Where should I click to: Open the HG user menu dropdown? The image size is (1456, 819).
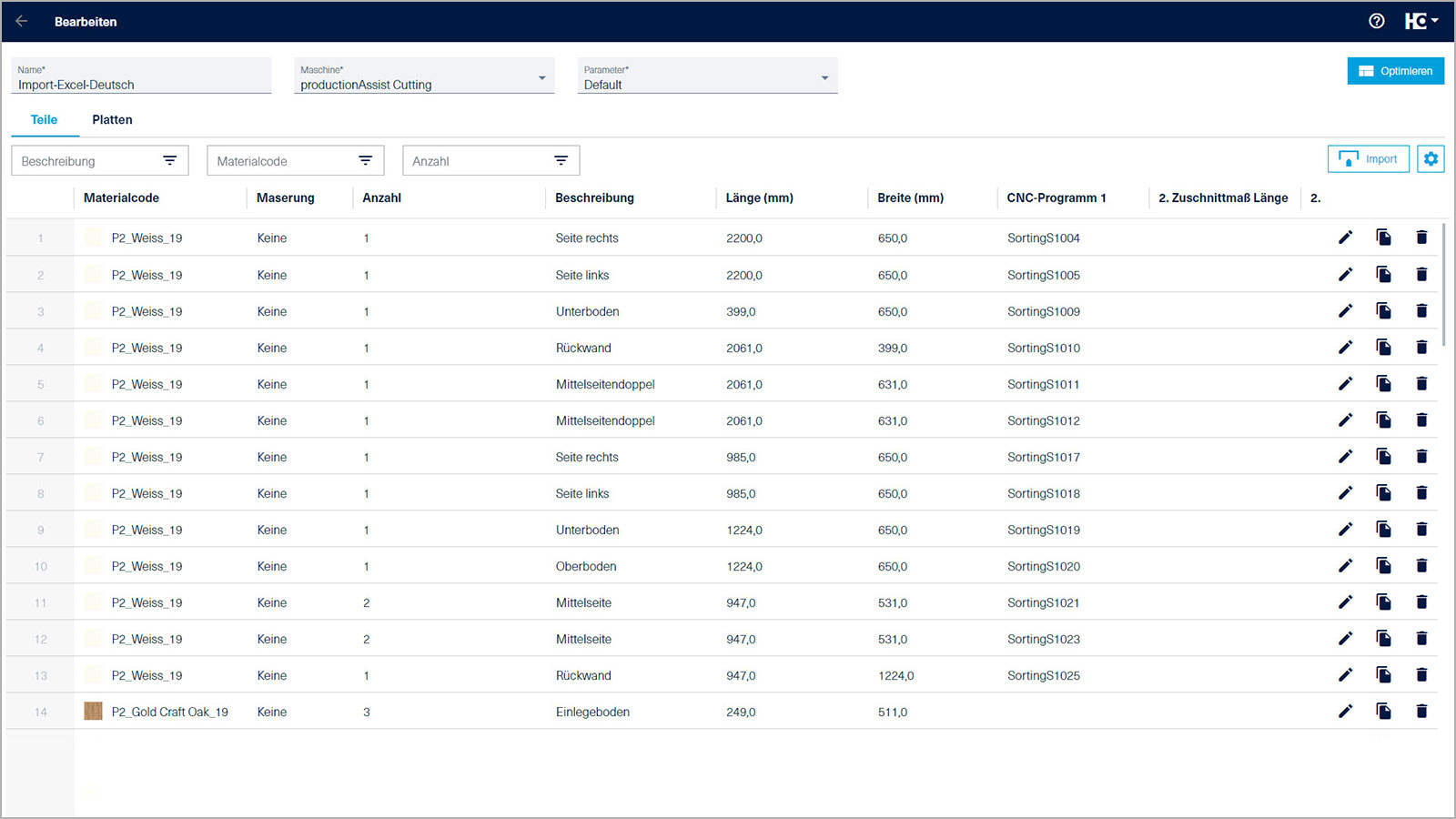click(1421, 21)
